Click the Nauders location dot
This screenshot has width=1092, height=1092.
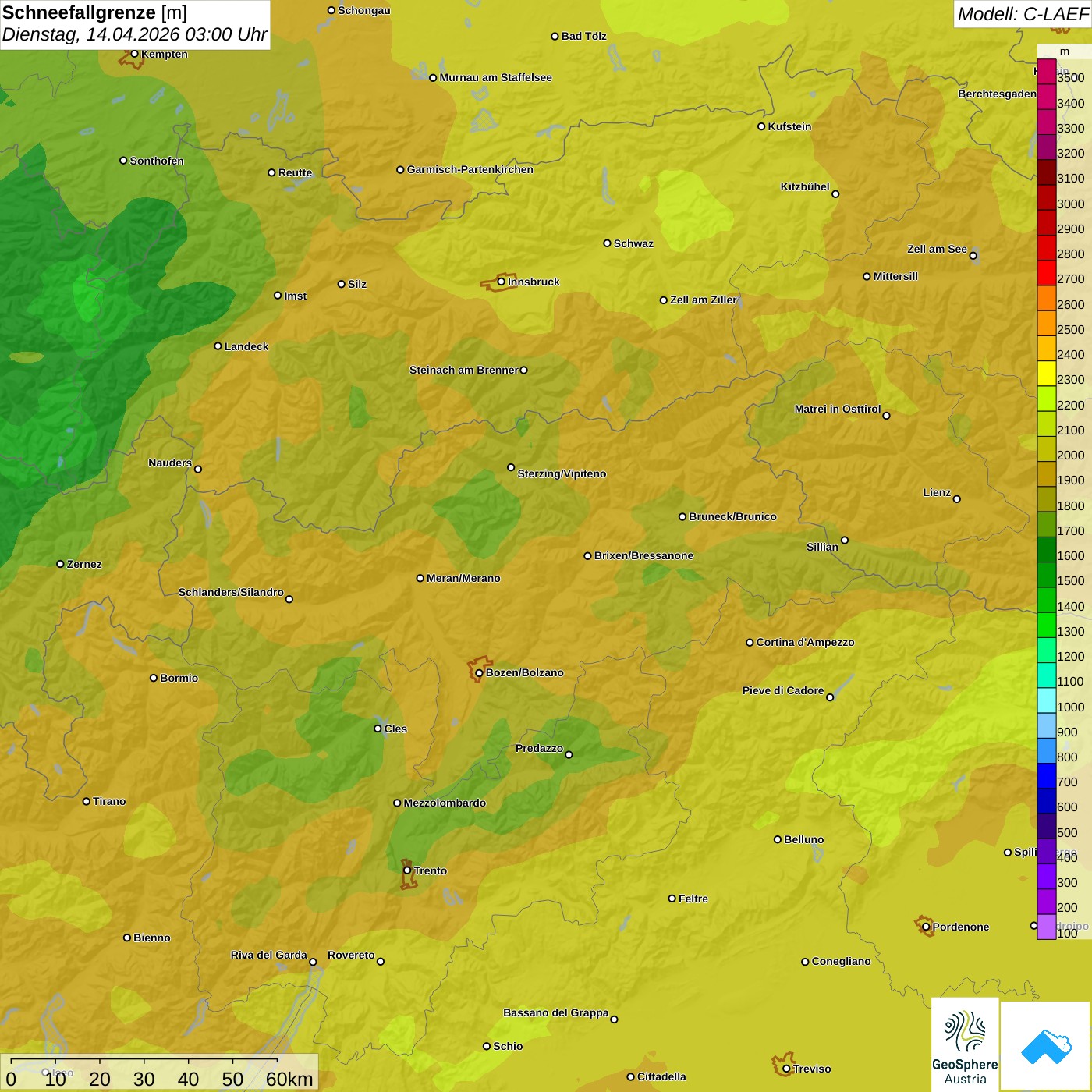[x=197, y=470]
